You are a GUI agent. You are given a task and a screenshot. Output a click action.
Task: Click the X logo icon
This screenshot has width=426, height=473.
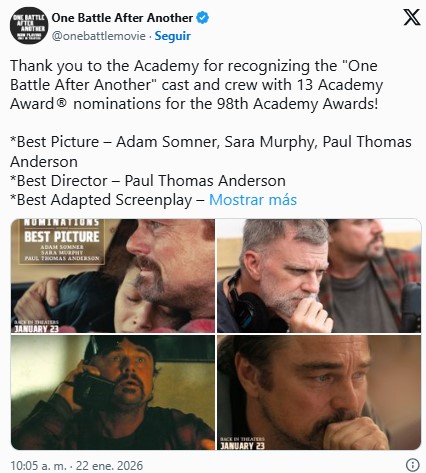412,17
